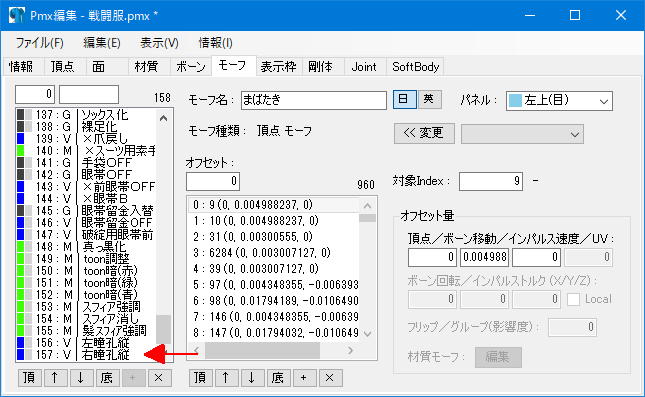Select offset row 0 : 9 (0, 0.004988237, 0)
The image size is (645, 397).
(x=274, y=205)
